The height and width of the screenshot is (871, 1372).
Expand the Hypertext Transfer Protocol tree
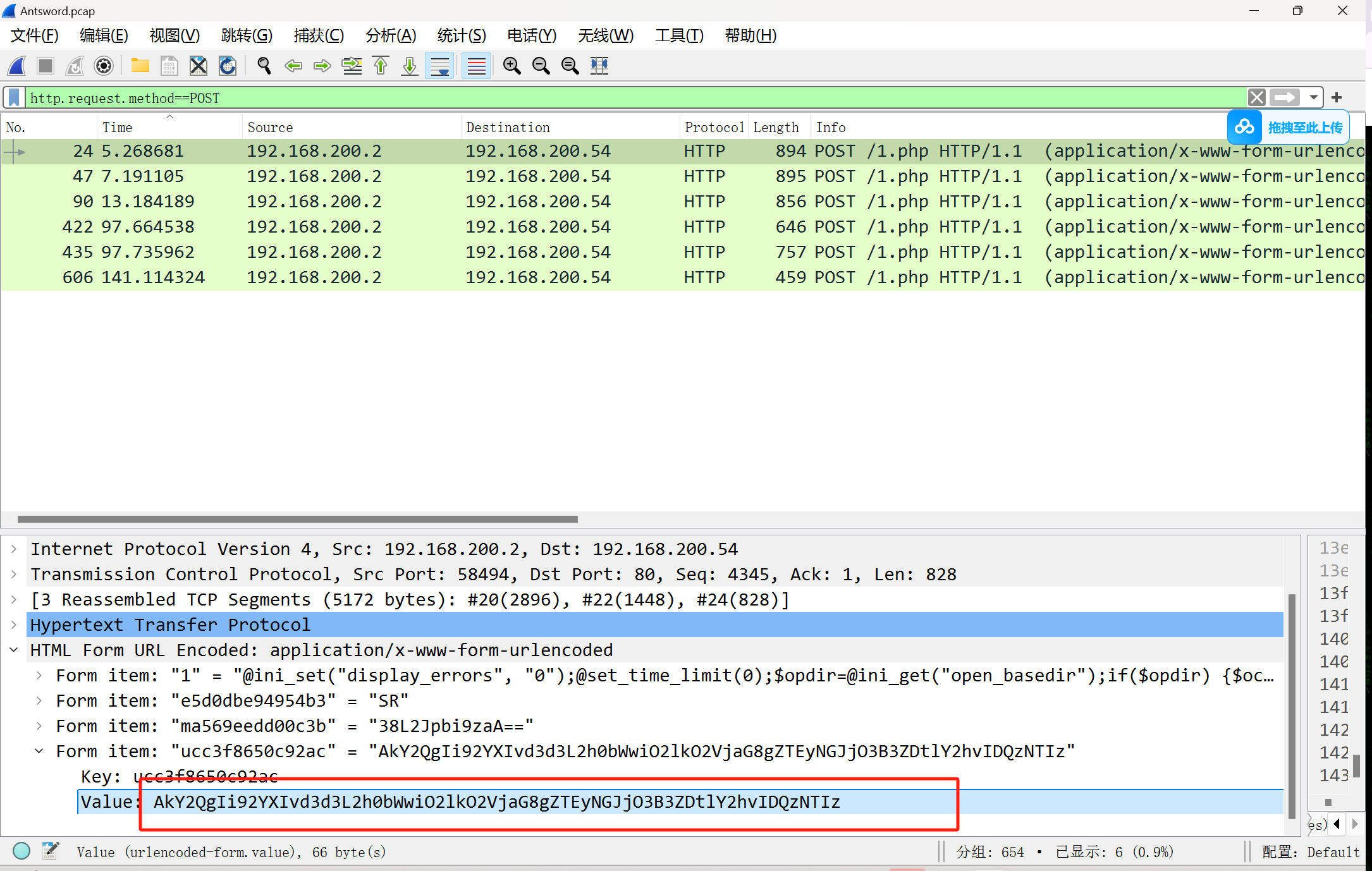(14, 624)
